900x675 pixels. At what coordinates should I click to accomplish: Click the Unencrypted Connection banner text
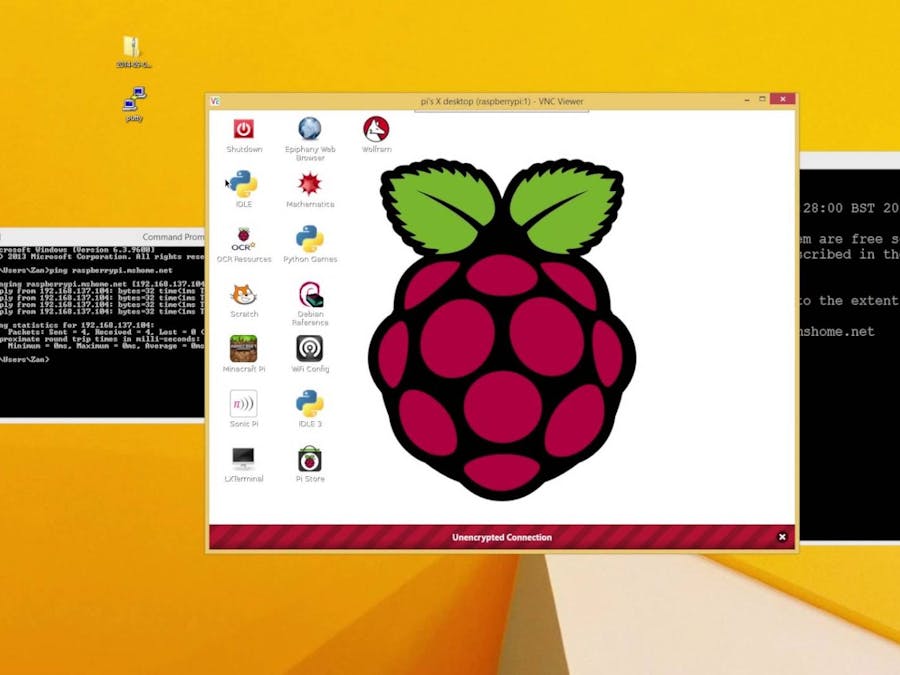[502, 537]
